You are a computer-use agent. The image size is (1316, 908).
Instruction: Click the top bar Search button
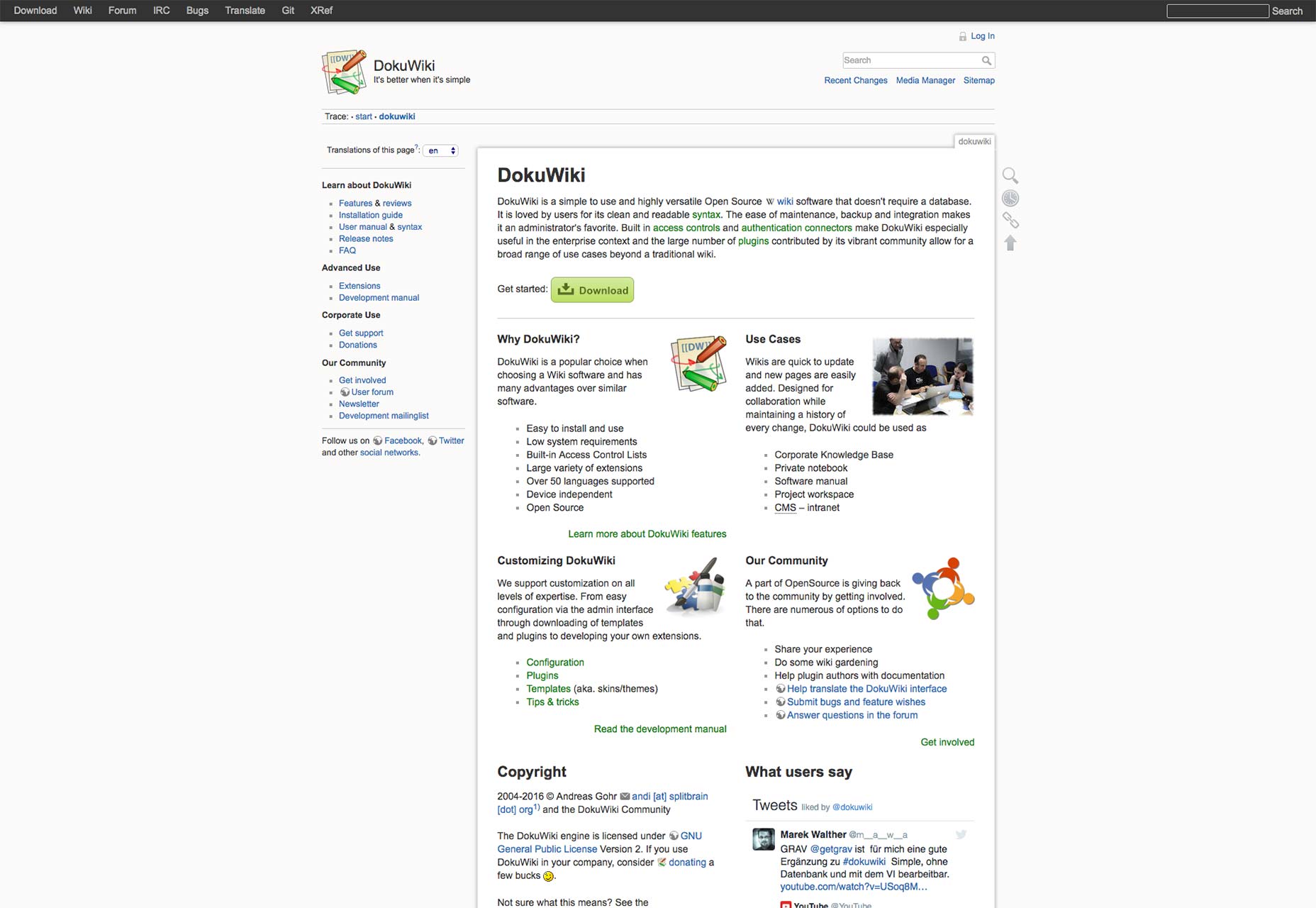pos(1287,11)
